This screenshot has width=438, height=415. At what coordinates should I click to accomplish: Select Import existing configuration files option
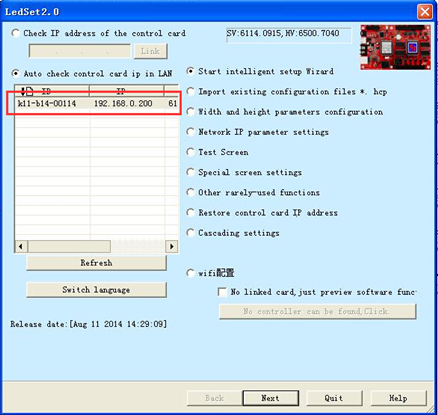pos(190,91)
